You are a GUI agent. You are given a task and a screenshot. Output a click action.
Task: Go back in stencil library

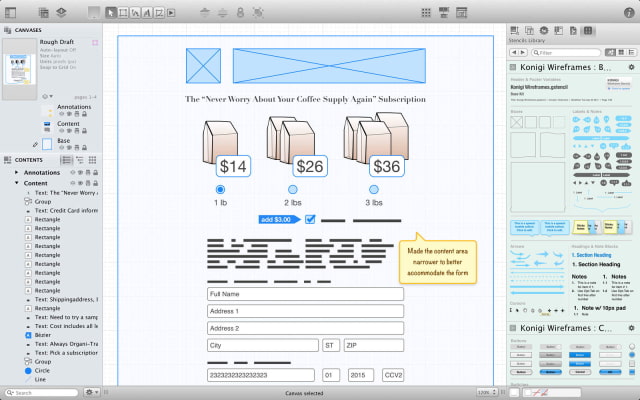(x=514, y=53)
